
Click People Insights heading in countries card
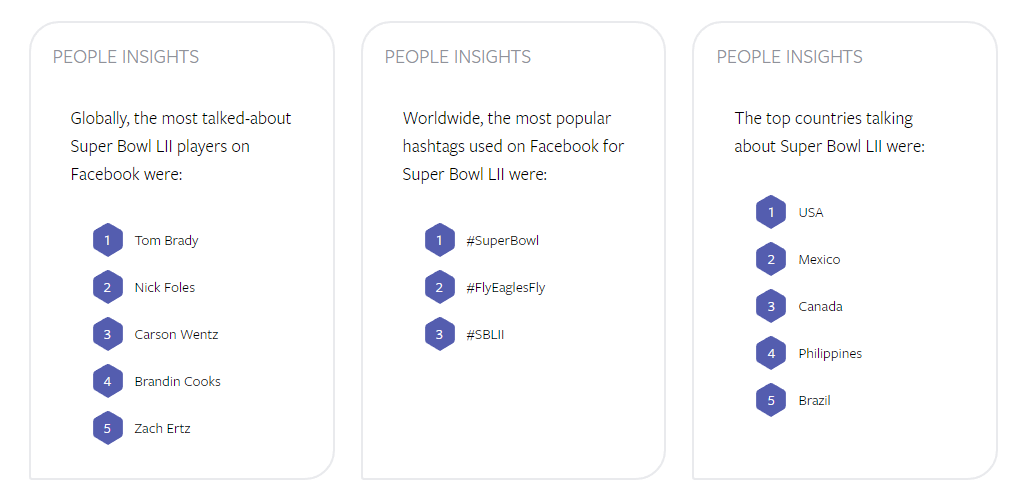coord(790,57)
